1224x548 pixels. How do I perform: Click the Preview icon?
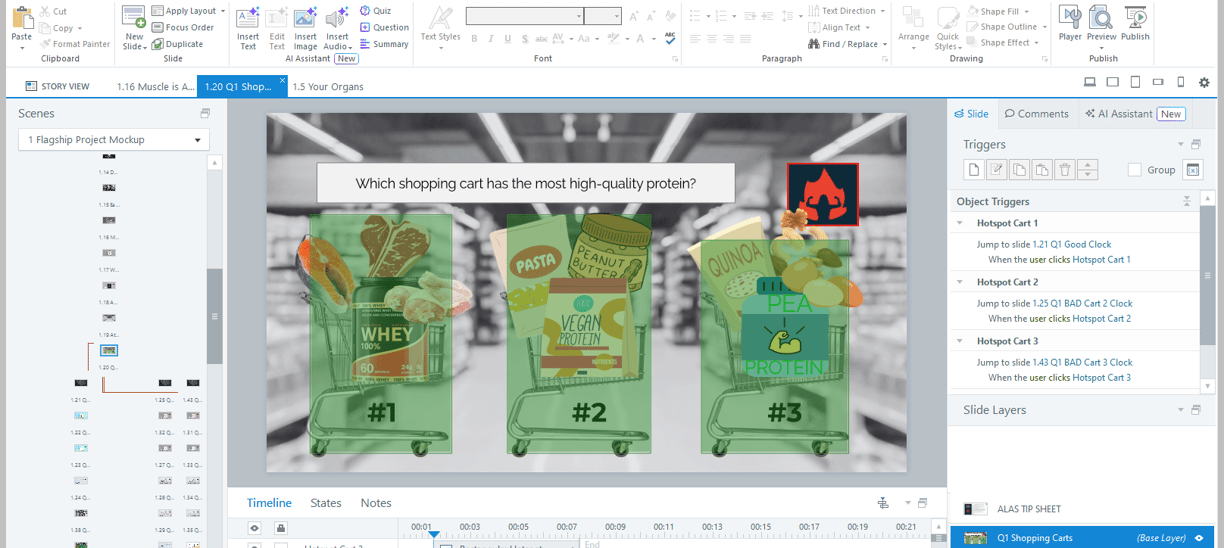(x=1101, y=17)
